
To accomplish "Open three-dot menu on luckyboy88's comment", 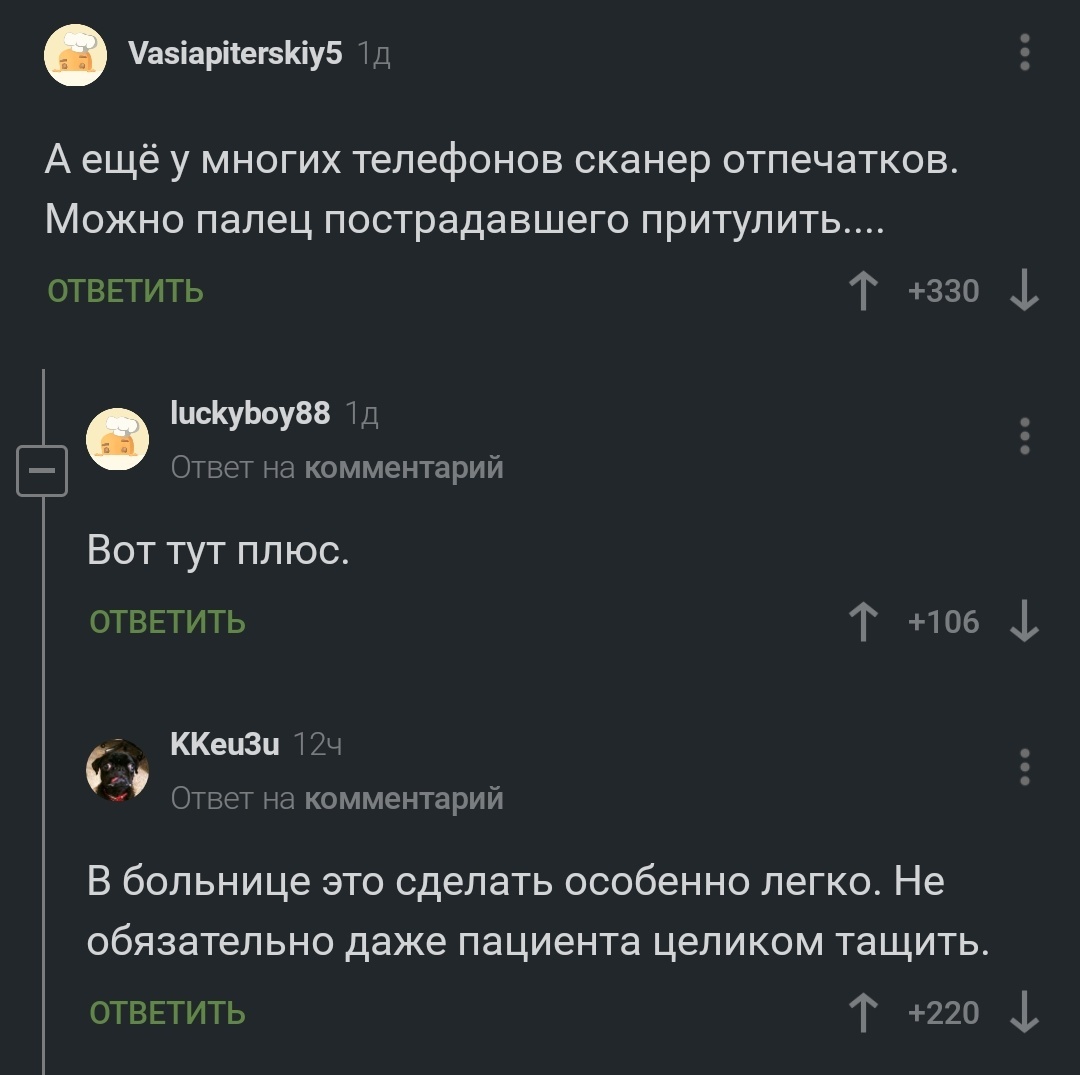I will click(x=1024, y=437).
